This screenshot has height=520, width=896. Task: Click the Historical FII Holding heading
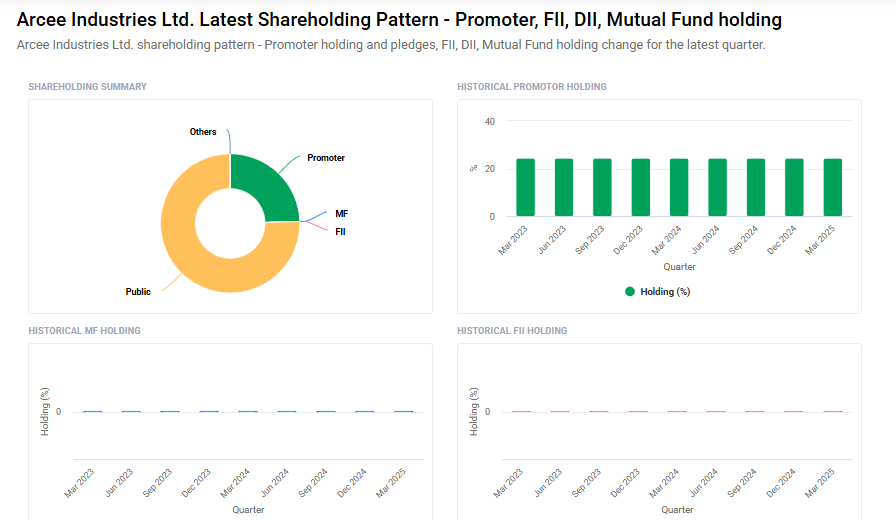coord(512,331)
